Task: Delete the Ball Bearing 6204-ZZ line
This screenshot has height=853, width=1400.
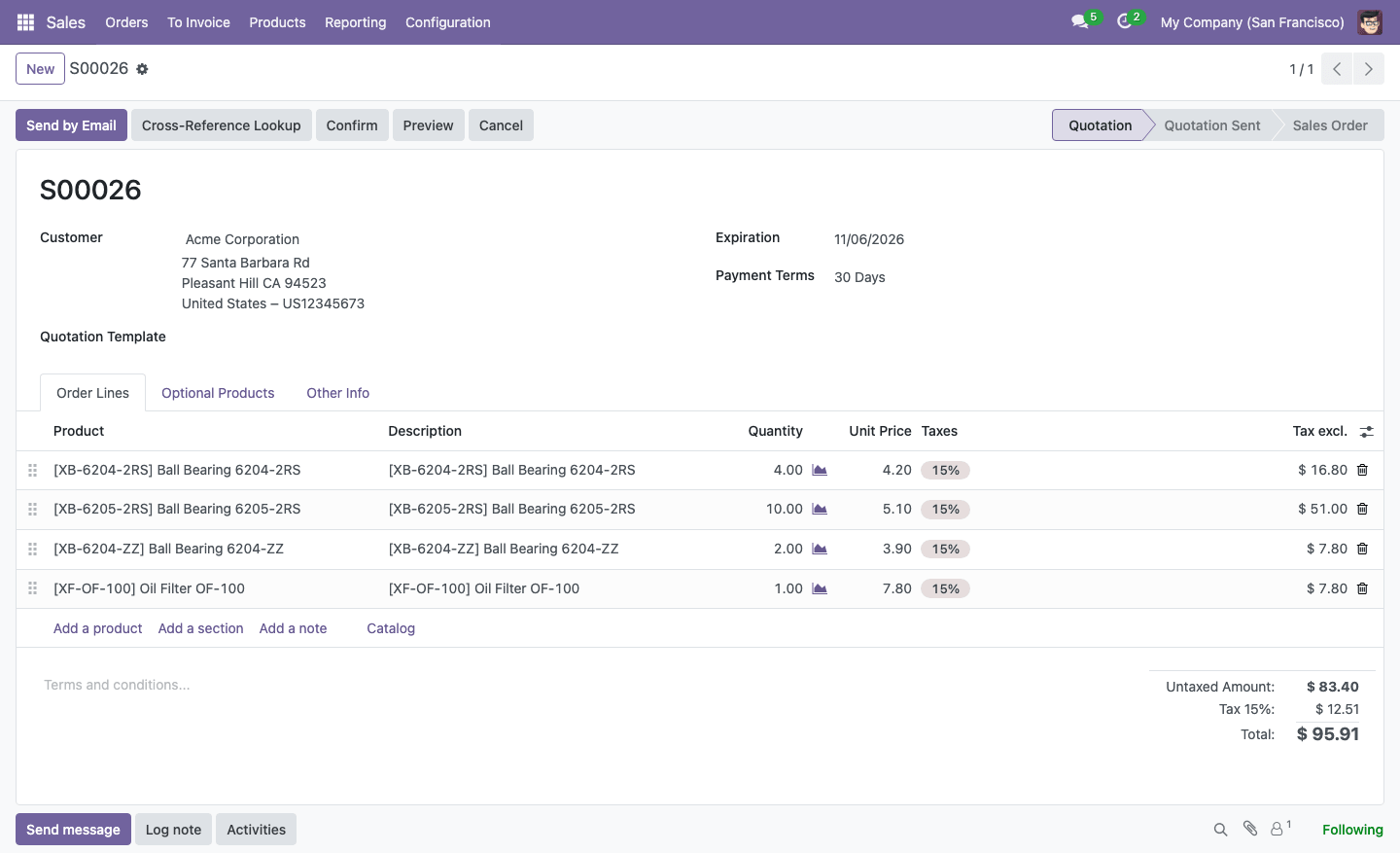Action: pos(1362,549)
